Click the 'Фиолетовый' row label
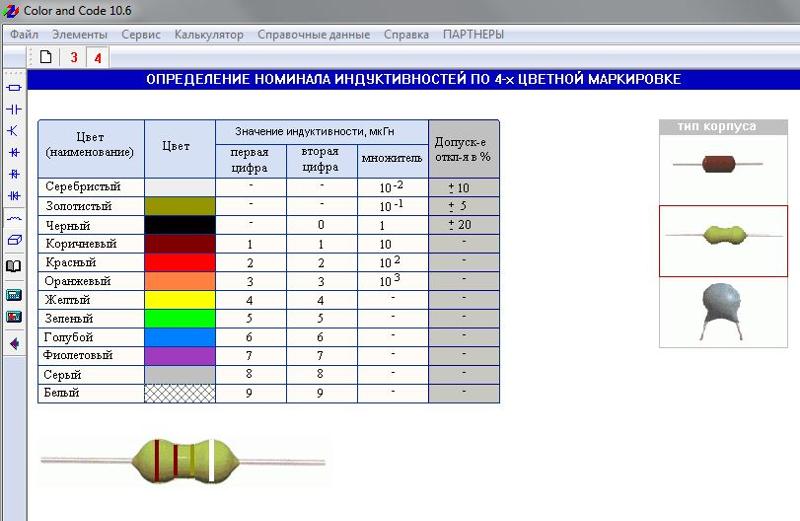Screen dimensions: 800x521 click(78, 355)
